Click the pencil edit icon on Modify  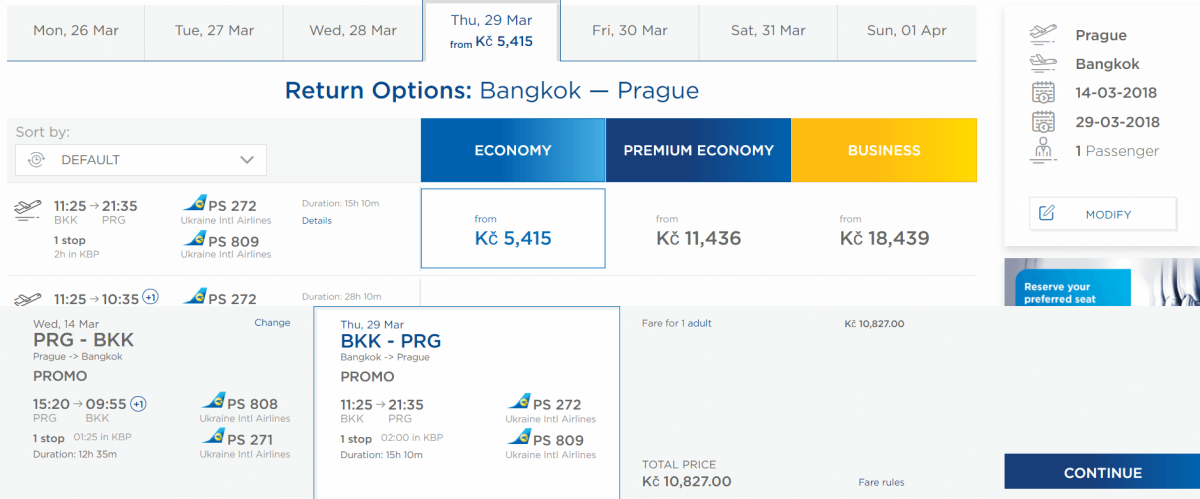[x=1047, y=214]
